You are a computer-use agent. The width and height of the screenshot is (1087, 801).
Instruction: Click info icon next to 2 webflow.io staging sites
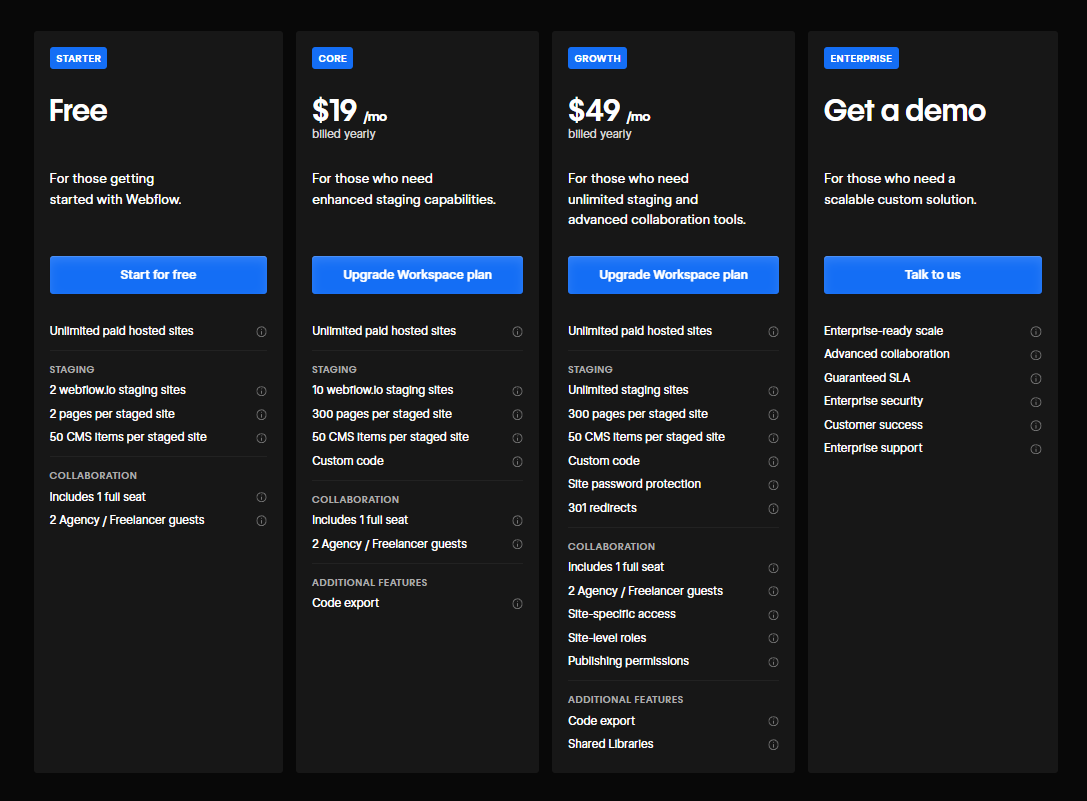261,391
